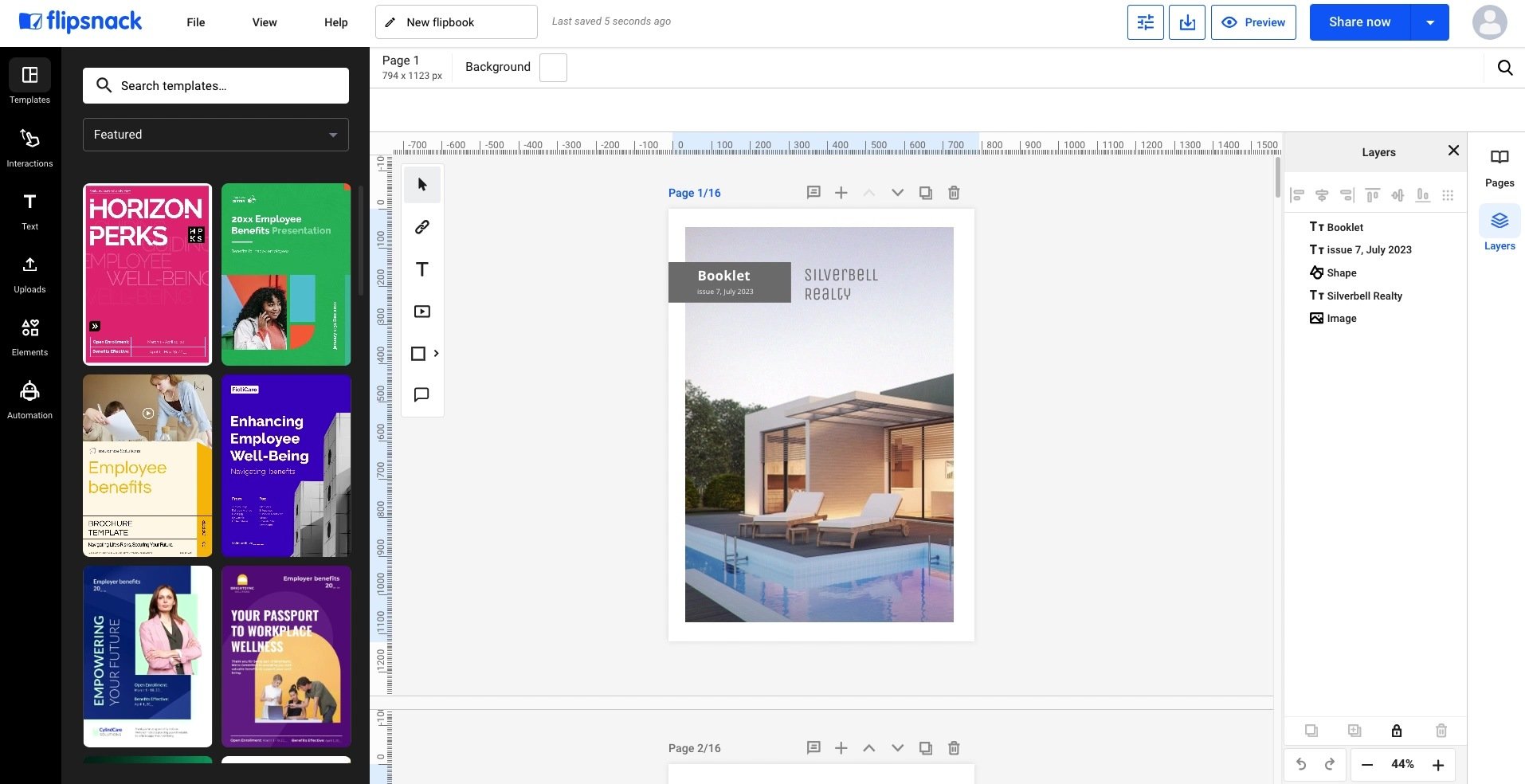Click the Preview button
The width and height of the screenshot is (1525, 784).
click(x=1253, y=22)
